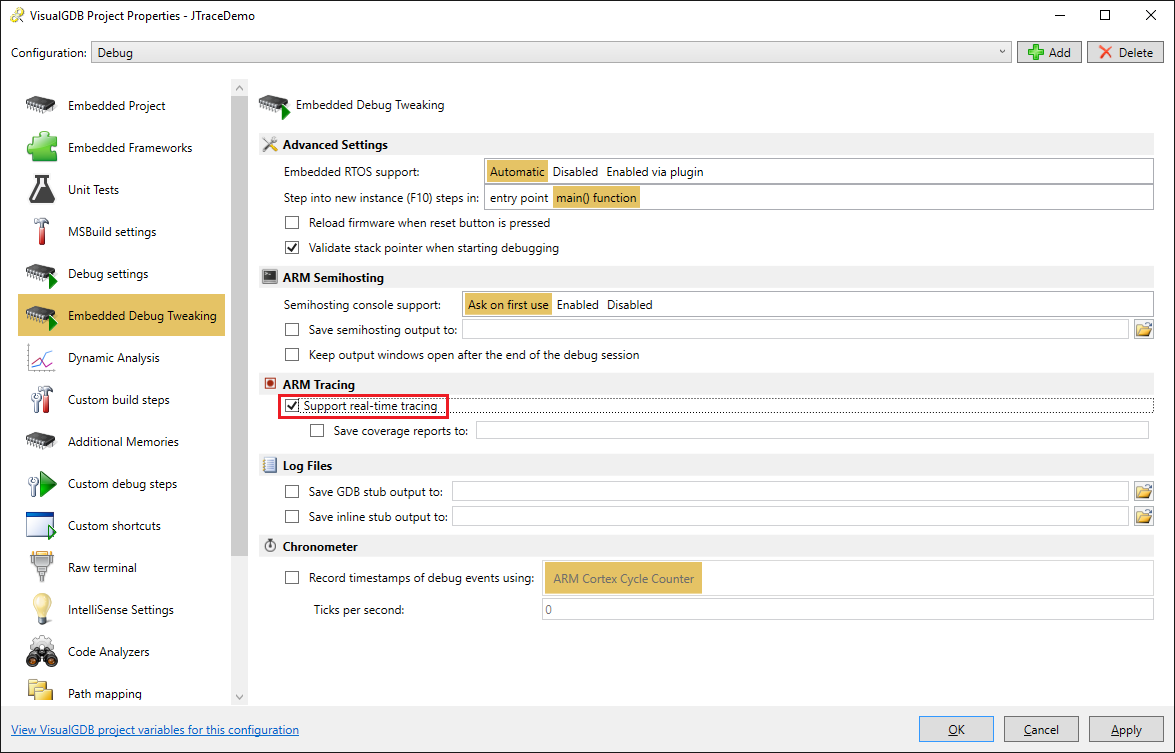The width and height of the screenshot is (1175, 753).
Task: Check Save coverage reports to
Action: coord(317,431)
